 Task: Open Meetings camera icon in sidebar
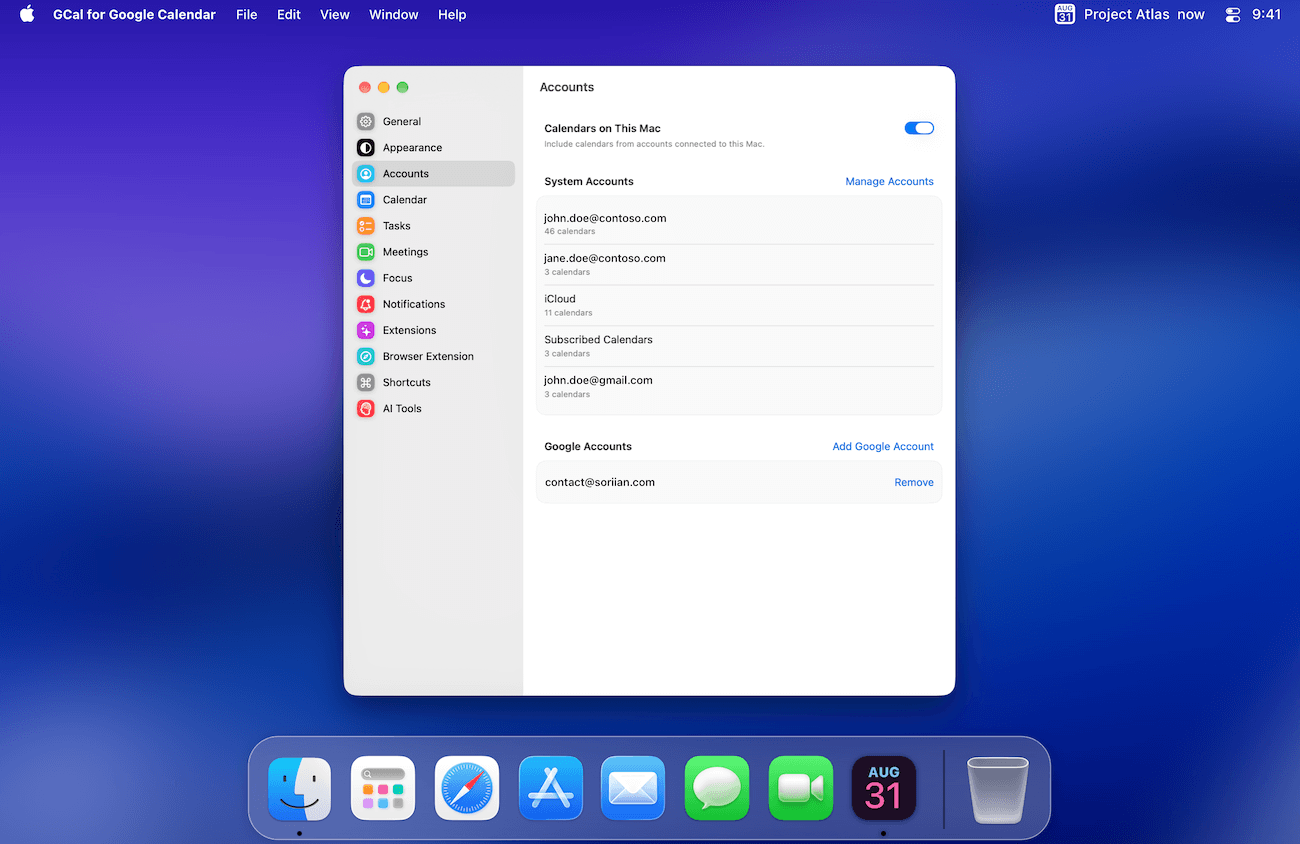pos(366,252)
